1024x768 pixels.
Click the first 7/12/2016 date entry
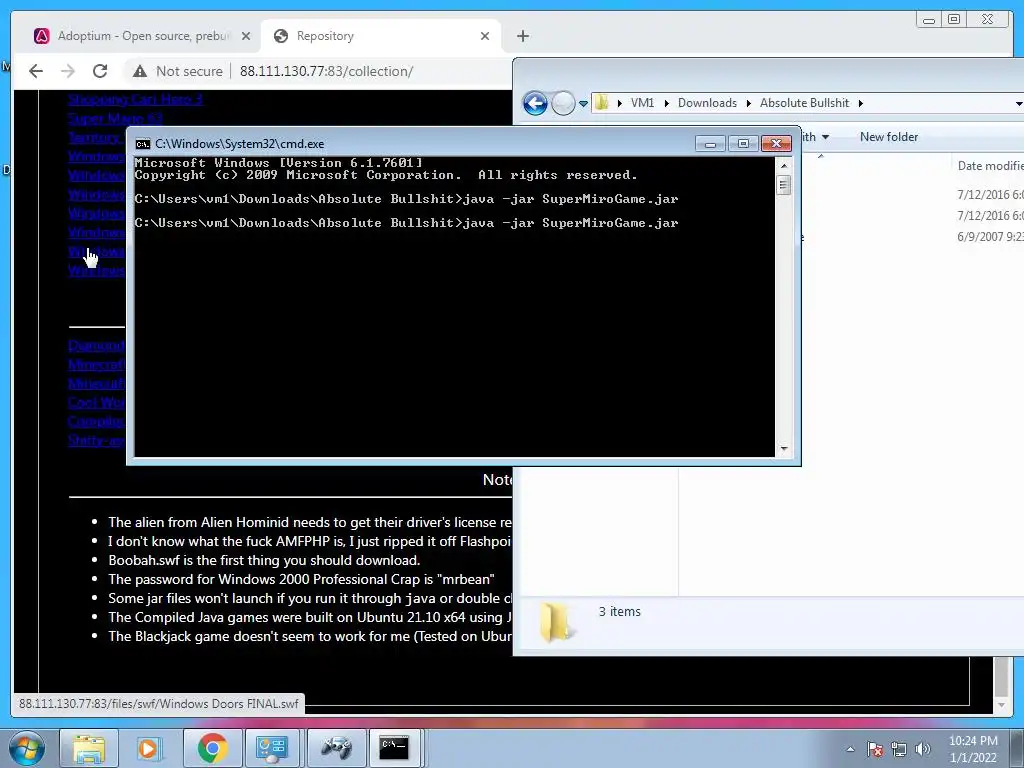pyautogui.click(x=990, y=195)
